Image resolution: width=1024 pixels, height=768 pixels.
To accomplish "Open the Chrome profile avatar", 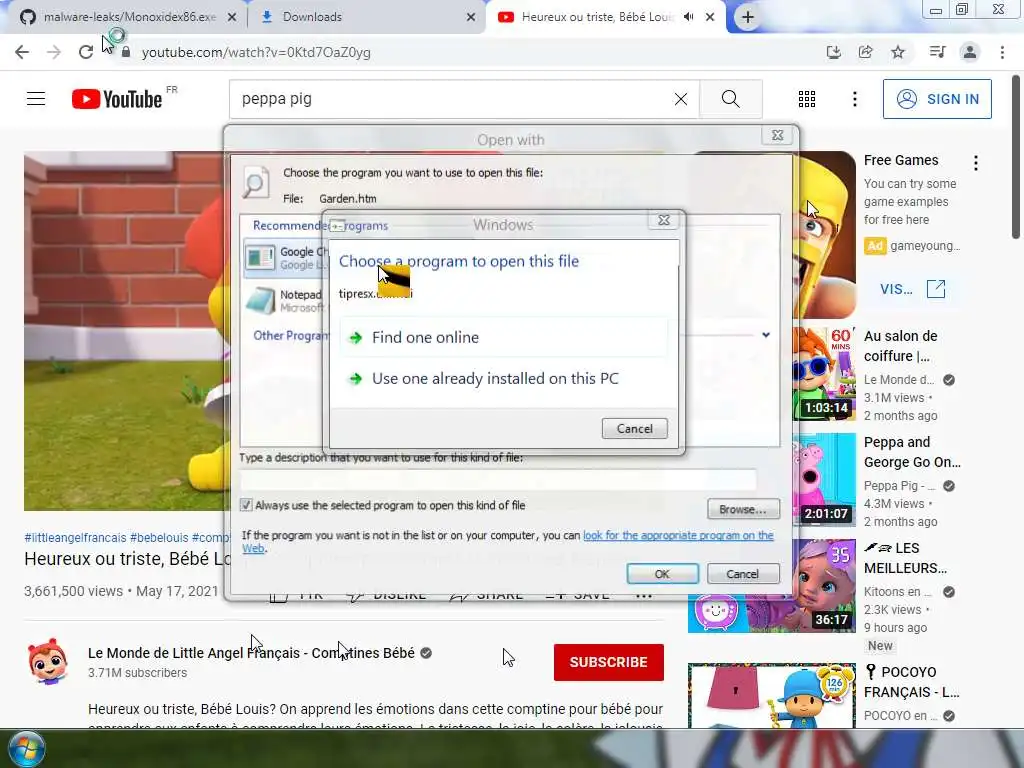I will 970,52.
